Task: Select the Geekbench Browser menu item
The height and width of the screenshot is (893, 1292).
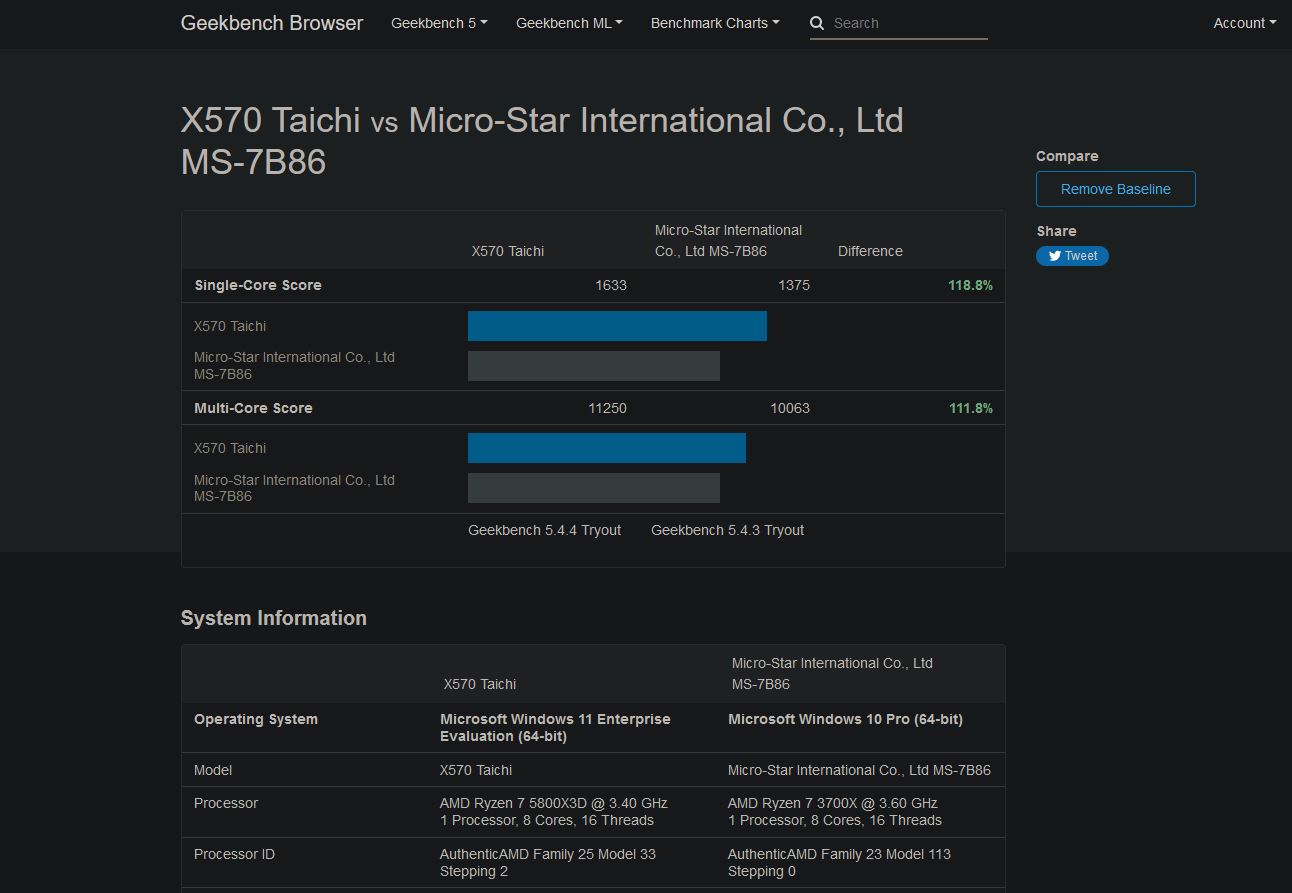Action: [271, 22]
